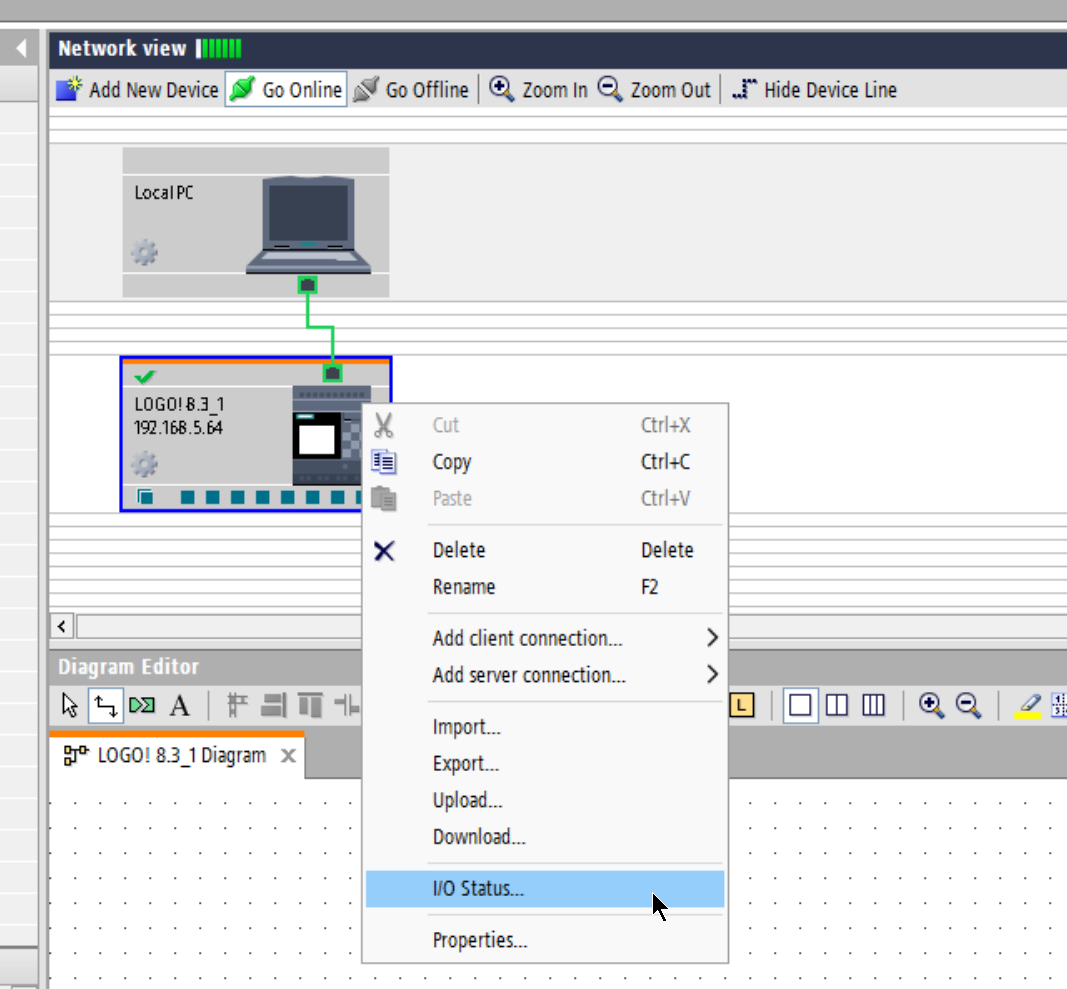
Task: Click Hide Device Line button
Action: tap(815, 90)
